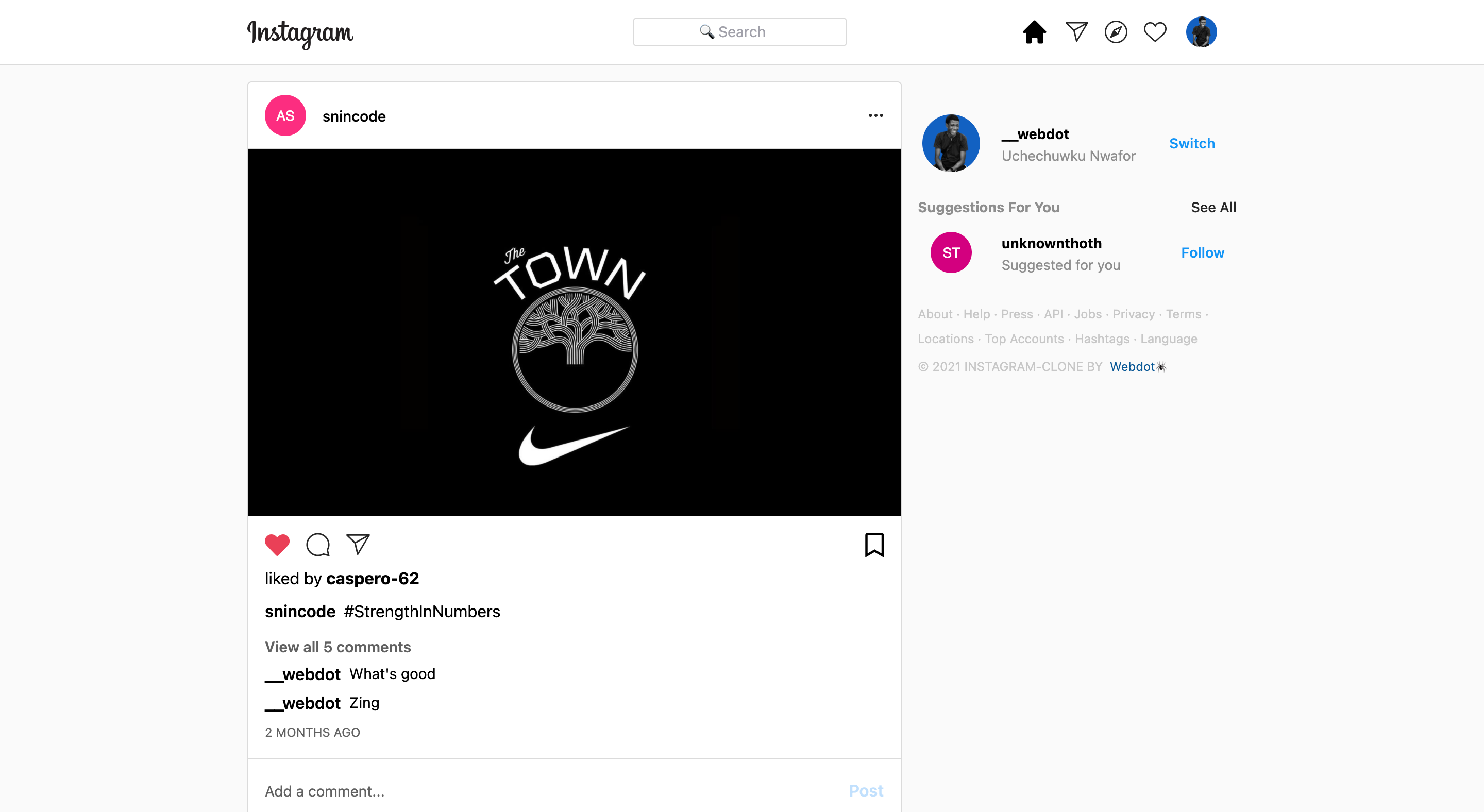Open the Language footer option
The height and width of the screenshot is (812, 1484).
pos(1168,339)
